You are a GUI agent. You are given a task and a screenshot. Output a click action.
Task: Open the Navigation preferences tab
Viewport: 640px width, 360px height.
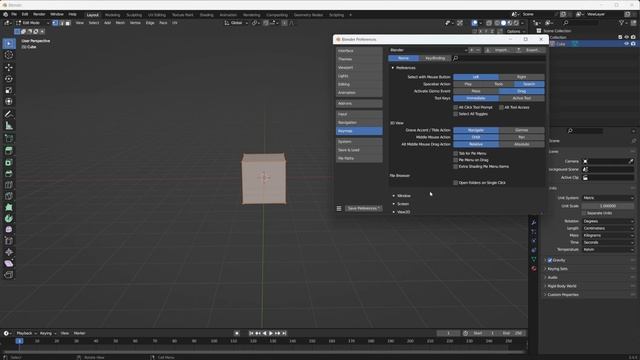359,122
